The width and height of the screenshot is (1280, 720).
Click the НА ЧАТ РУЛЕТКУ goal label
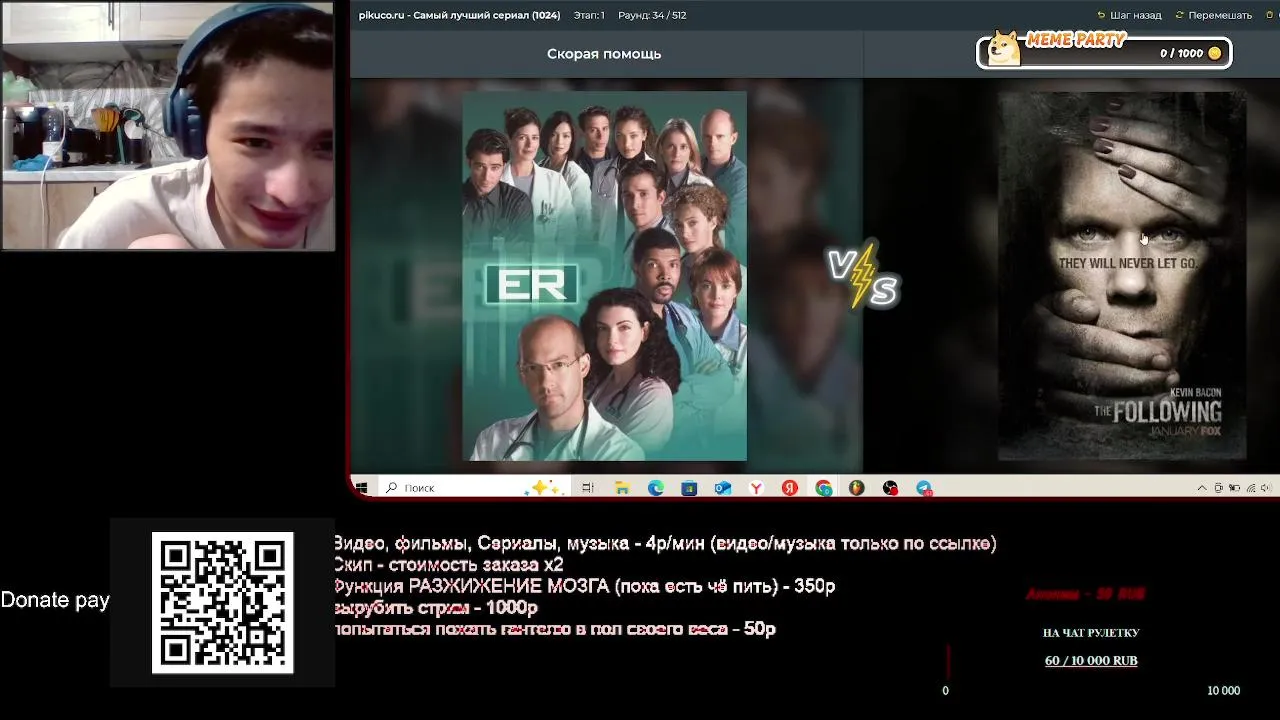(x=1091, y=633)
